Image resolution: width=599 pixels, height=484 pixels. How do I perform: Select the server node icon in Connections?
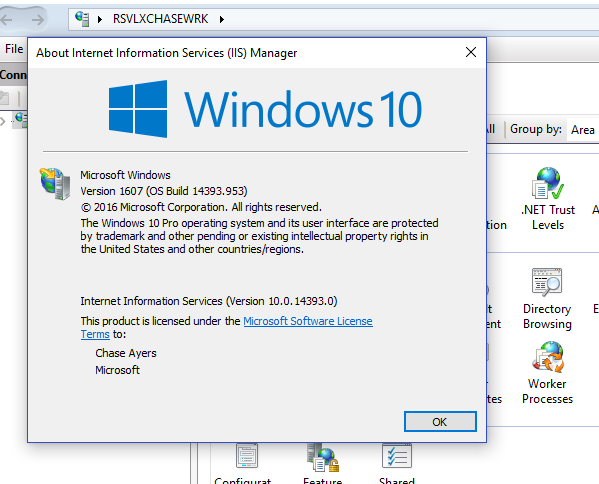click(21, 119)
